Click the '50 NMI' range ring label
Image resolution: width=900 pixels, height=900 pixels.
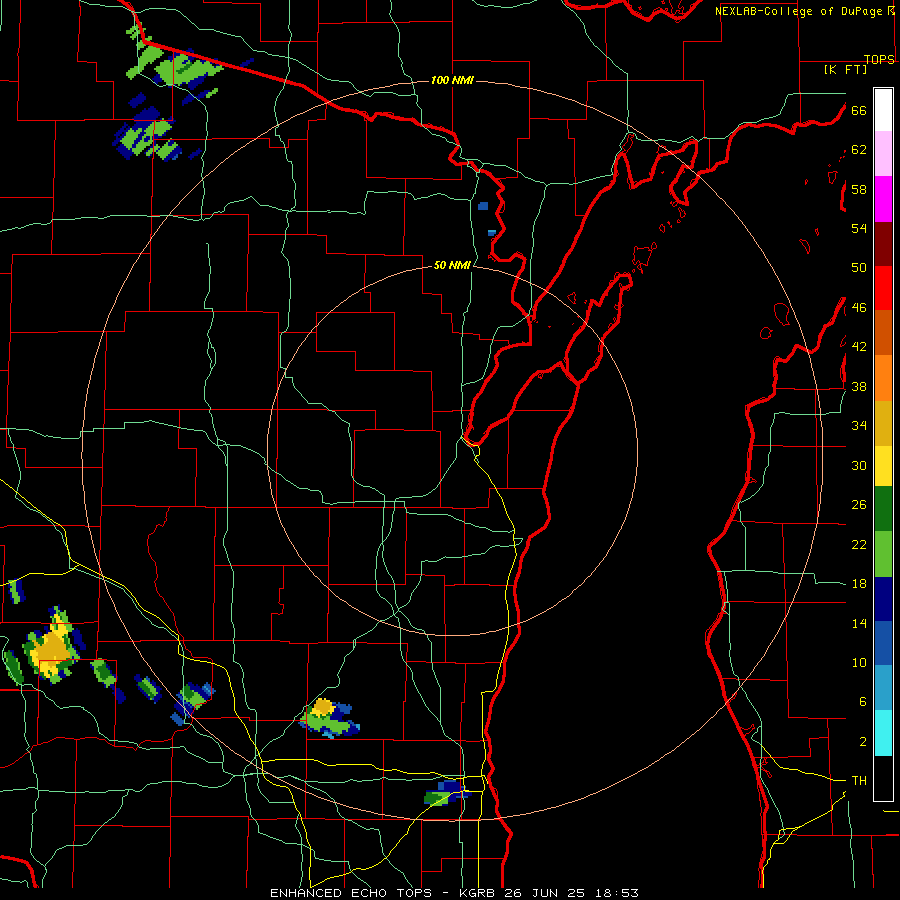(452, 265)
